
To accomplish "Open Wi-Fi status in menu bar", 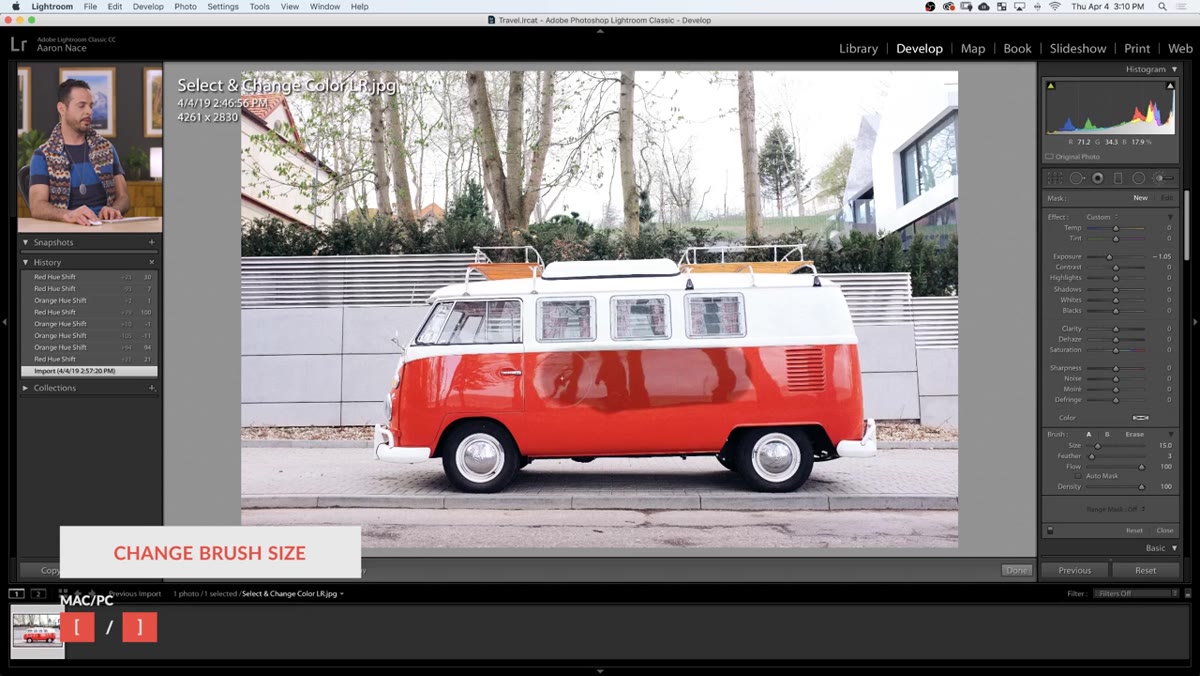I will 1054,6.
